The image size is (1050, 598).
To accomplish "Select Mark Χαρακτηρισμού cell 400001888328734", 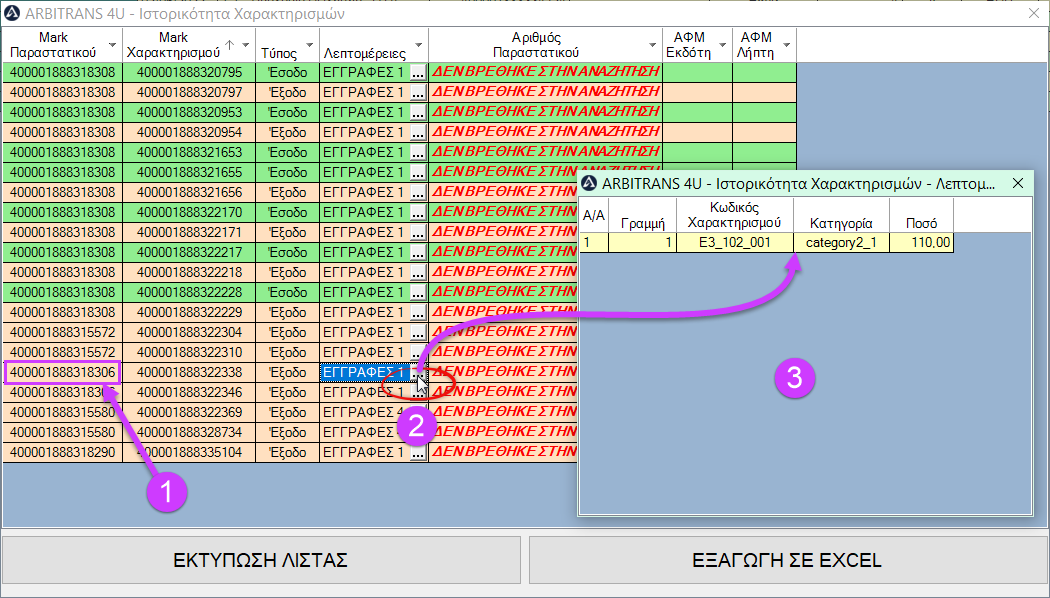I will pos(189,433).
